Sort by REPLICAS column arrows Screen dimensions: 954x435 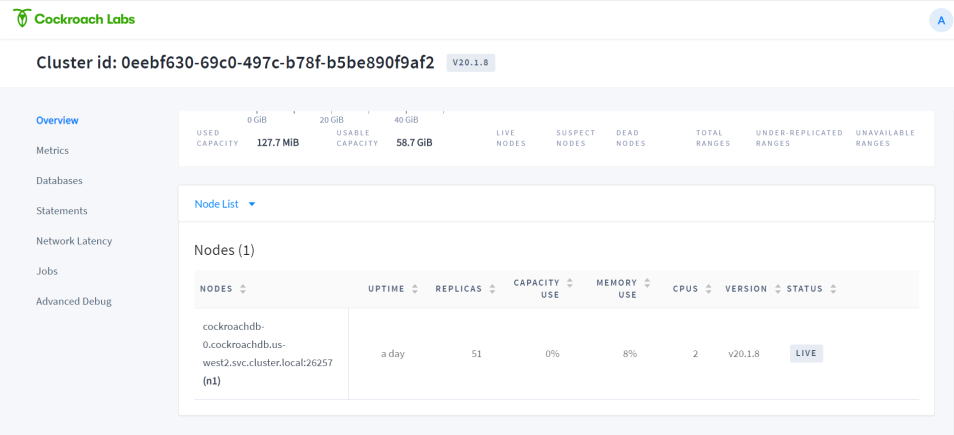click(492, 289)
